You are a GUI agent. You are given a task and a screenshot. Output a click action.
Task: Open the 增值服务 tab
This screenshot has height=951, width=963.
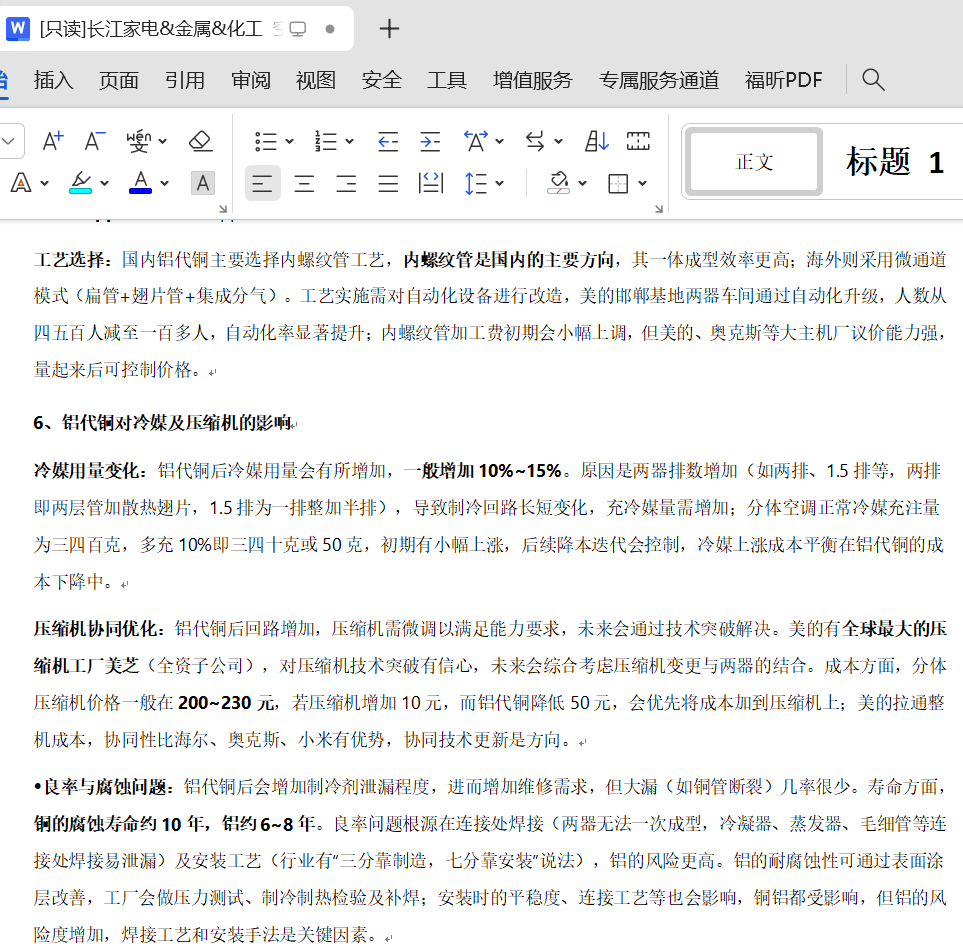(532, 80)
